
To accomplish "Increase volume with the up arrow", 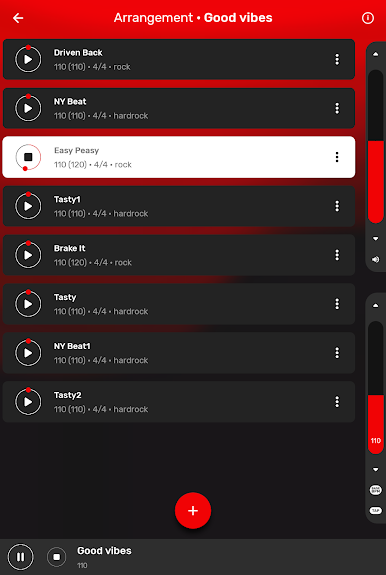I will click(375, 54).
